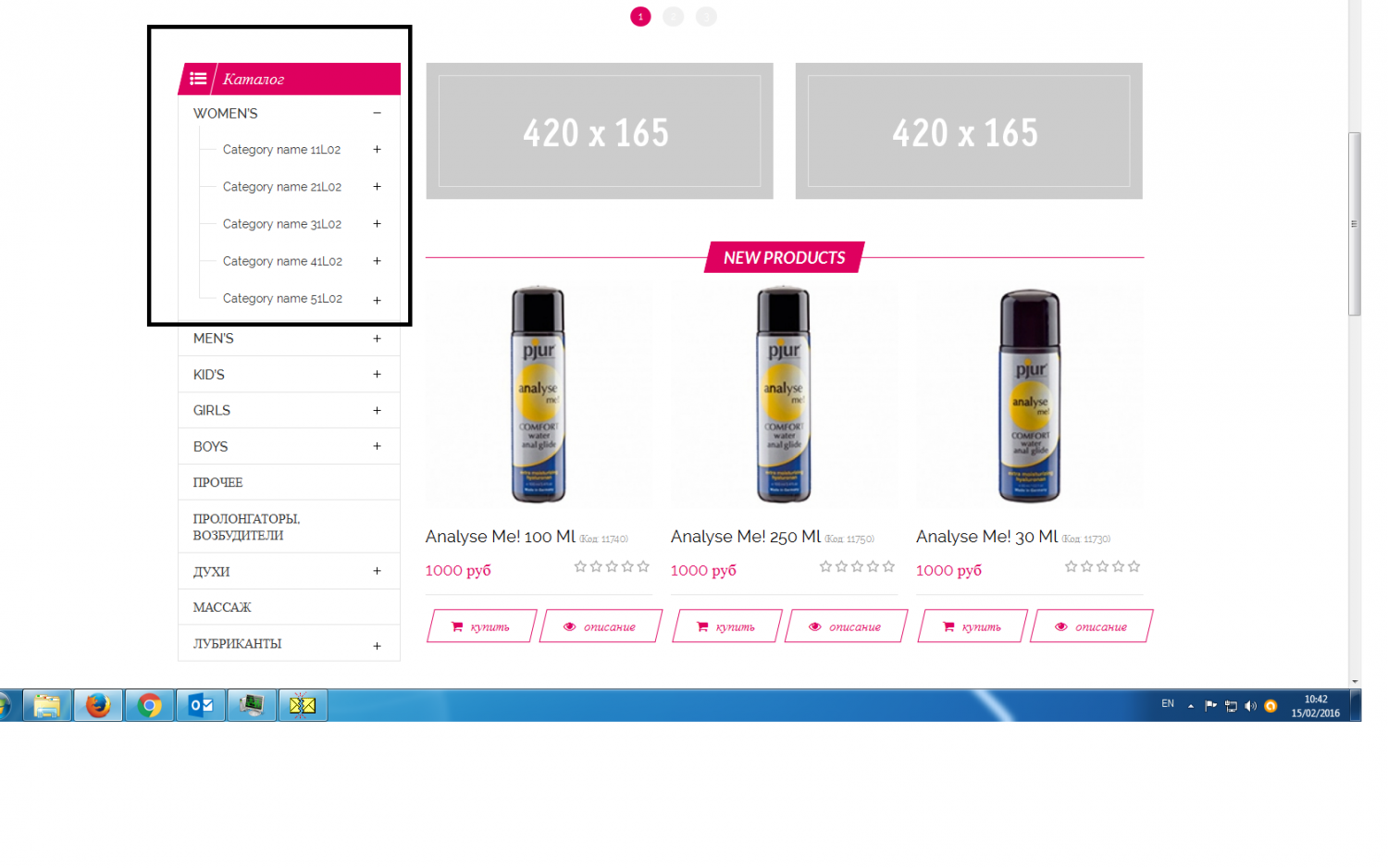Image resolution: width=1388 pixels, height=868 pixels.
Task: Click the Каталог list icon
Action: click(x=198, y=79)
